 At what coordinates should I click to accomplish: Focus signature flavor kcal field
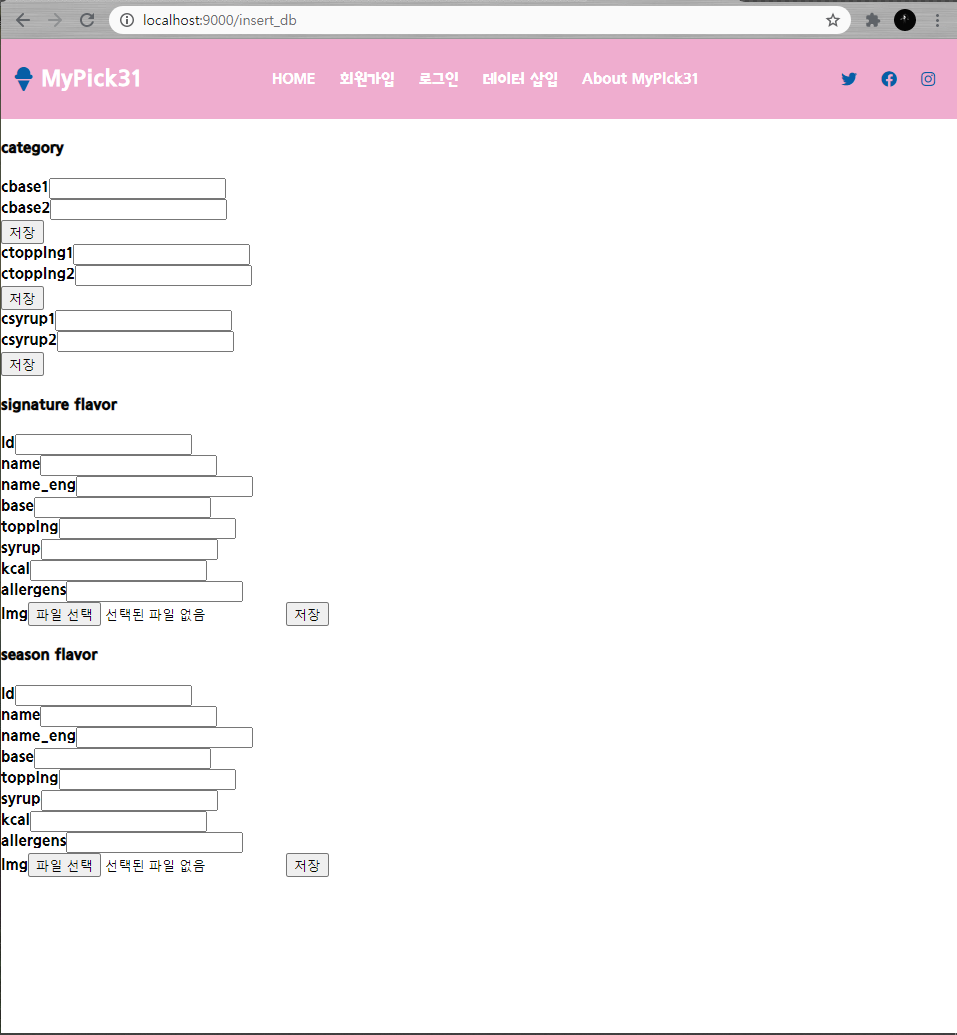[x=119, y=570]
